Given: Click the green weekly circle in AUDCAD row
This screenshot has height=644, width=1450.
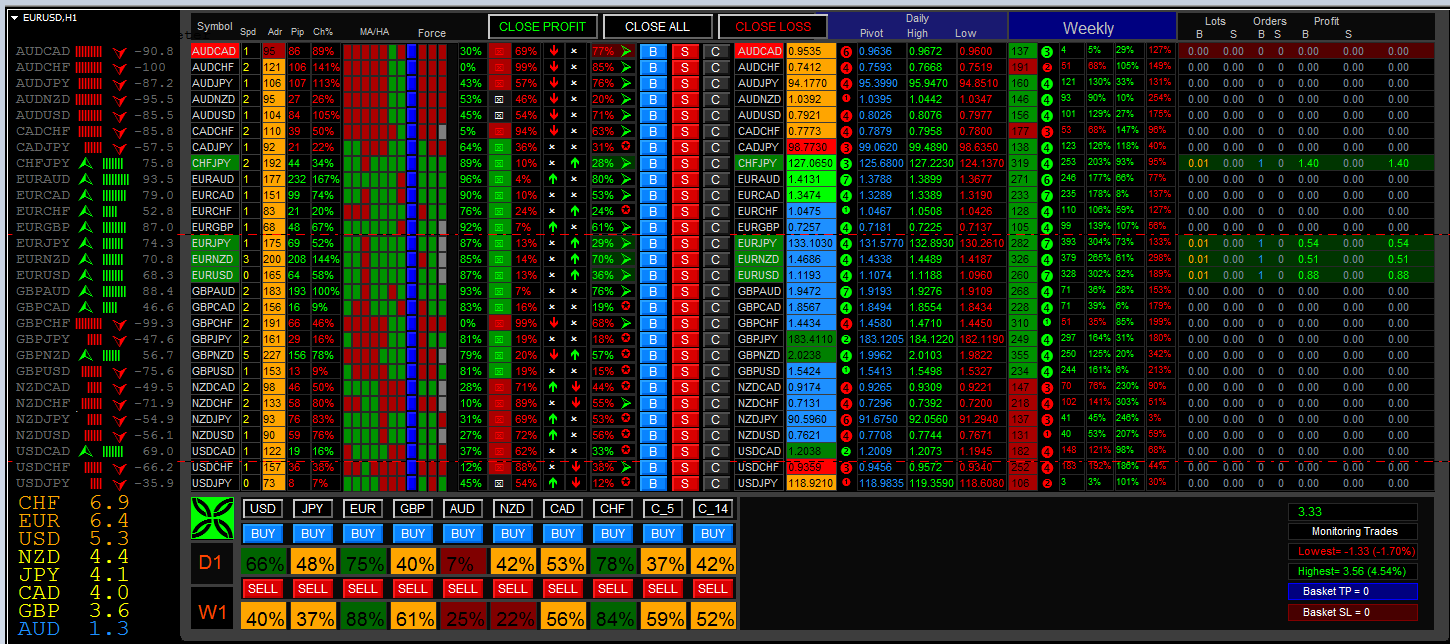Looking at the screenshot, I should click(1046, 51).
